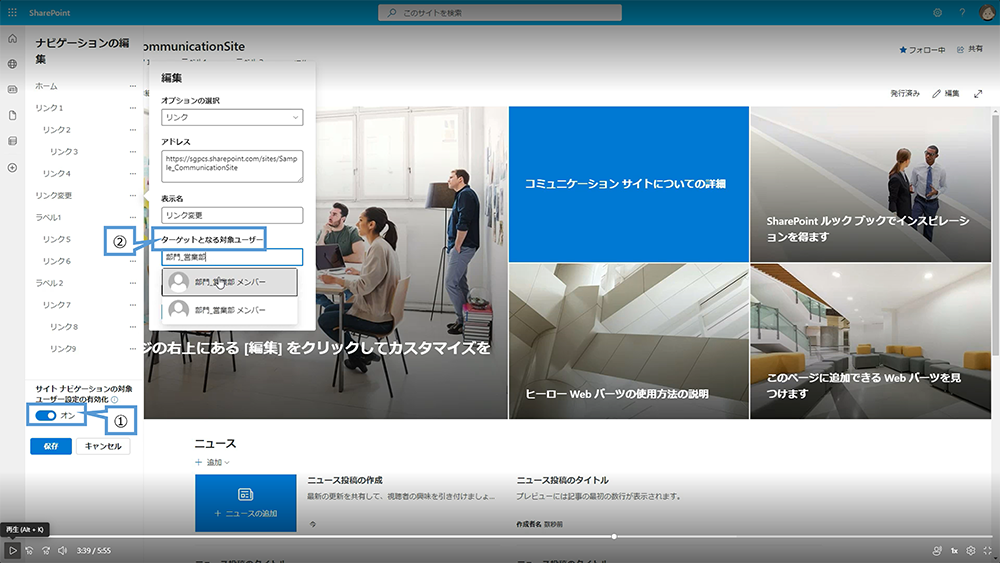Image resolution: width=1000 pixels, height=563 pixels.
Task: Open the Web パーツを見つけます hero tile
Action: tap(871, 342)
